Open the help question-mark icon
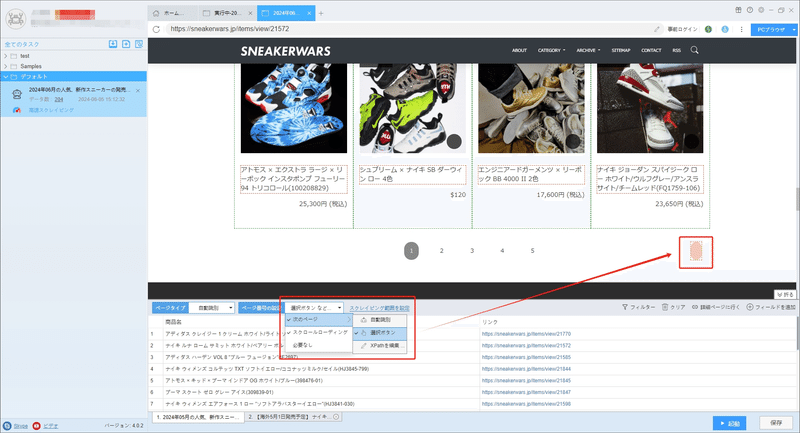Image resolution: width=800 pixels, height=433 pixels. (749, 10)
